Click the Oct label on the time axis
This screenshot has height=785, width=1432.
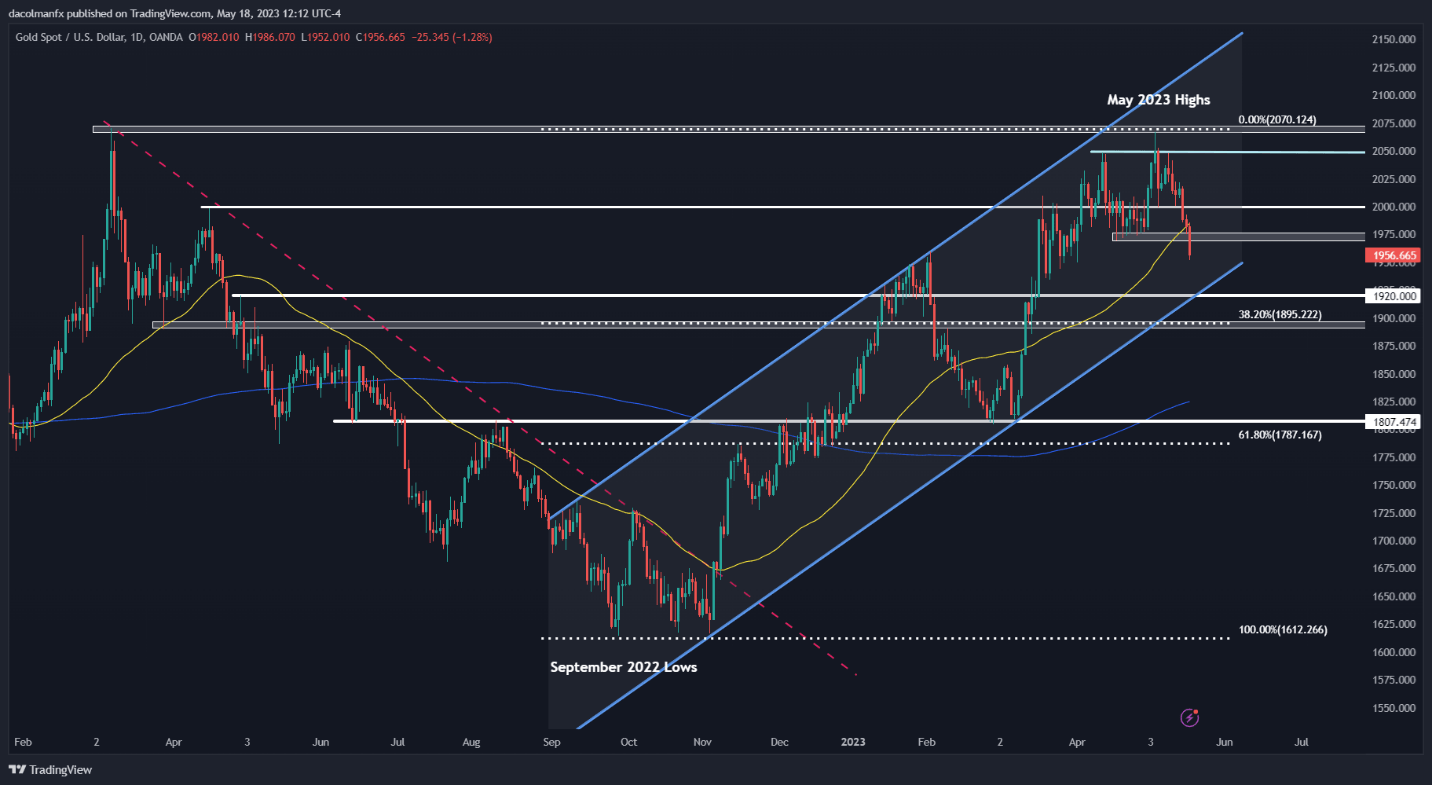[629, 744]
